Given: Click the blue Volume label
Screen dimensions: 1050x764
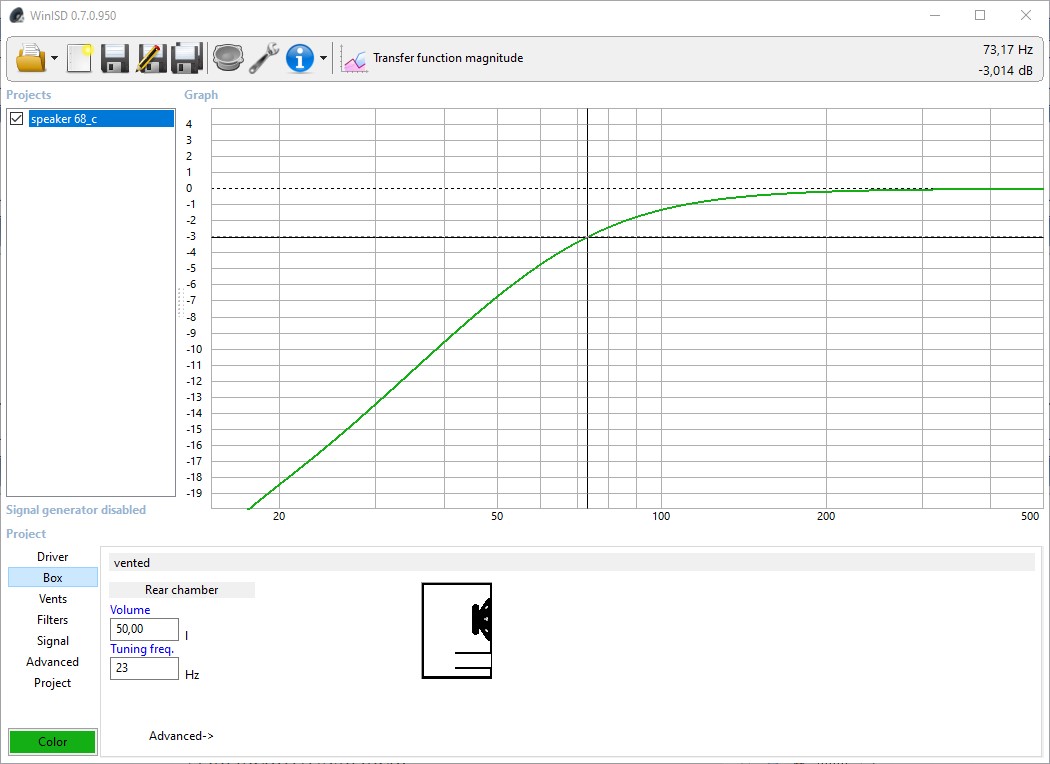Looking at the screenshot, I should [x=130, y=610].
